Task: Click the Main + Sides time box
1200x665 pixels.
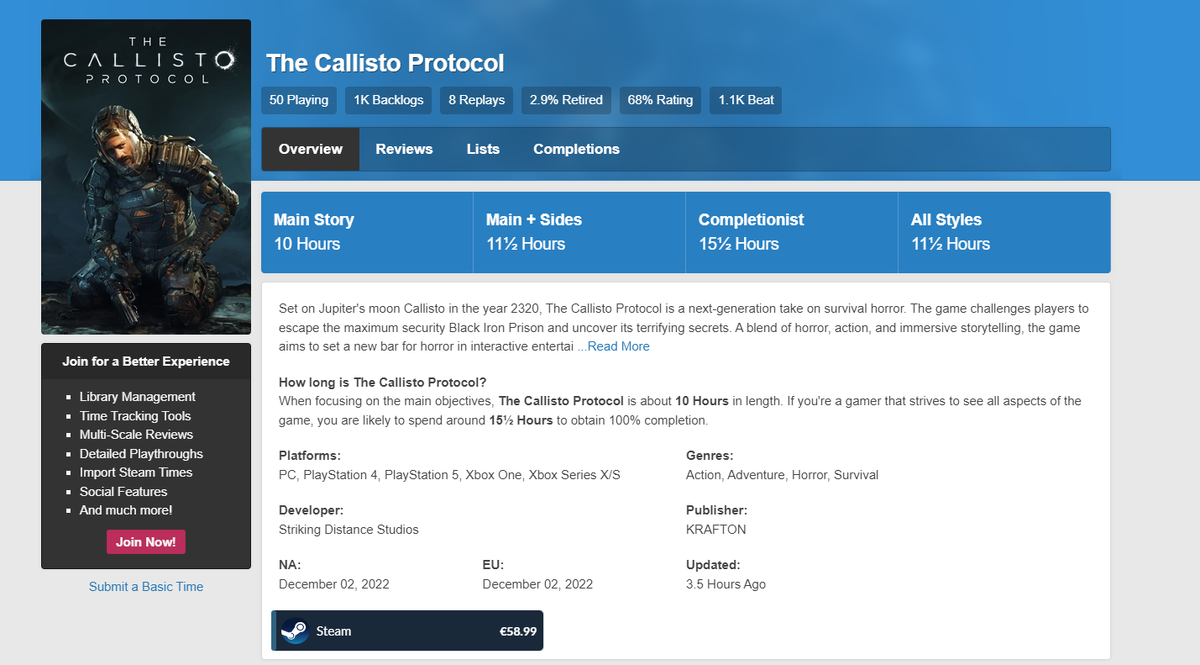Action: pyautogui.click(x=579, y=232)
